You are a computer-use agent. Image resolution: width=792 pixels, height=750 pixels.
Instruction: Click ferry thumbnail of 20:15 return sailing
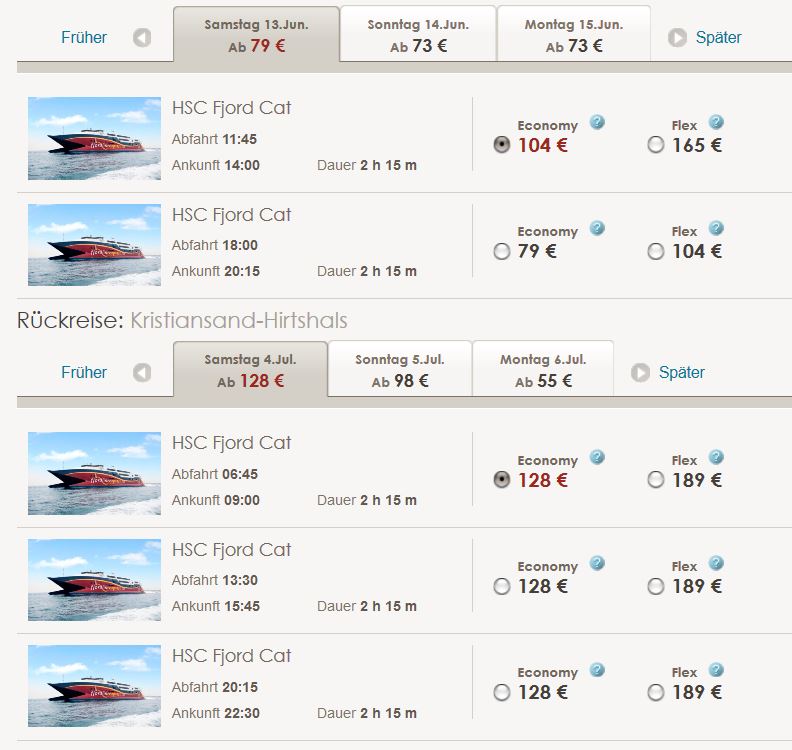94,686
